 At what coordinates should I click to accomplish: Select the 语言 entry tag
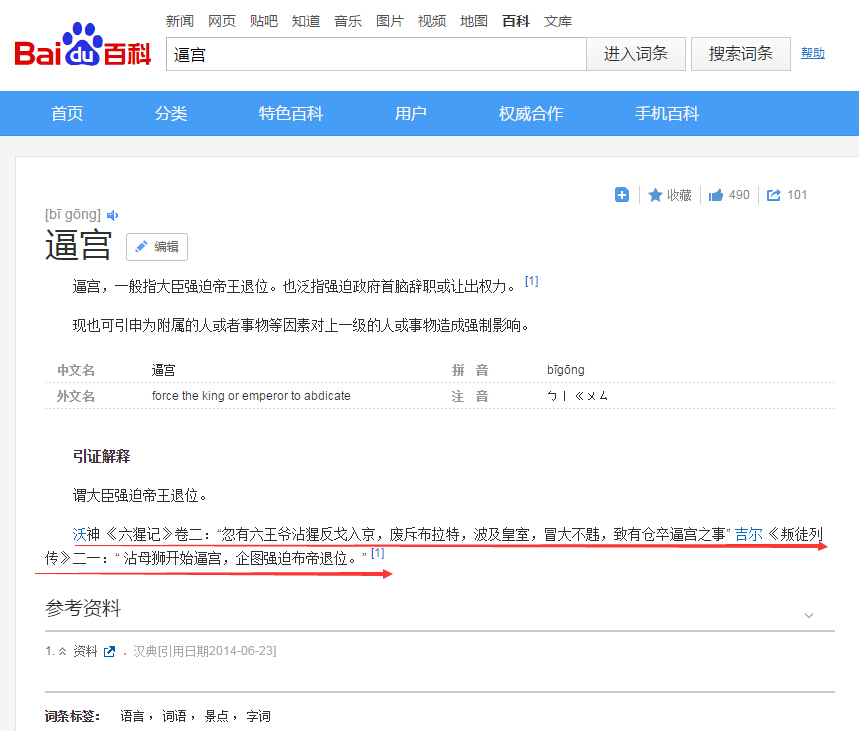132,716
